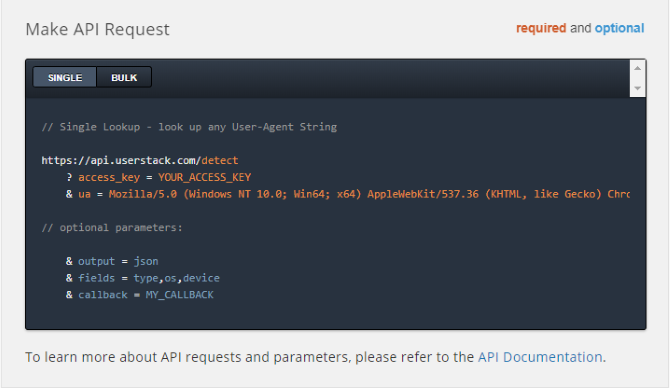This screenshot has width=670, height=388.
Task: Click the 'detect' endpoint text
Action: (220, 160)
